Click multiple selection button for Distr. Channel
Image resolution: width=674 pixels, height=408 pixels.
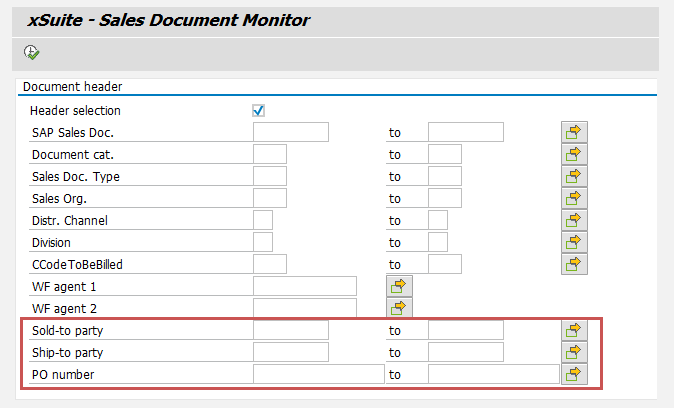[x=573, y=220]
